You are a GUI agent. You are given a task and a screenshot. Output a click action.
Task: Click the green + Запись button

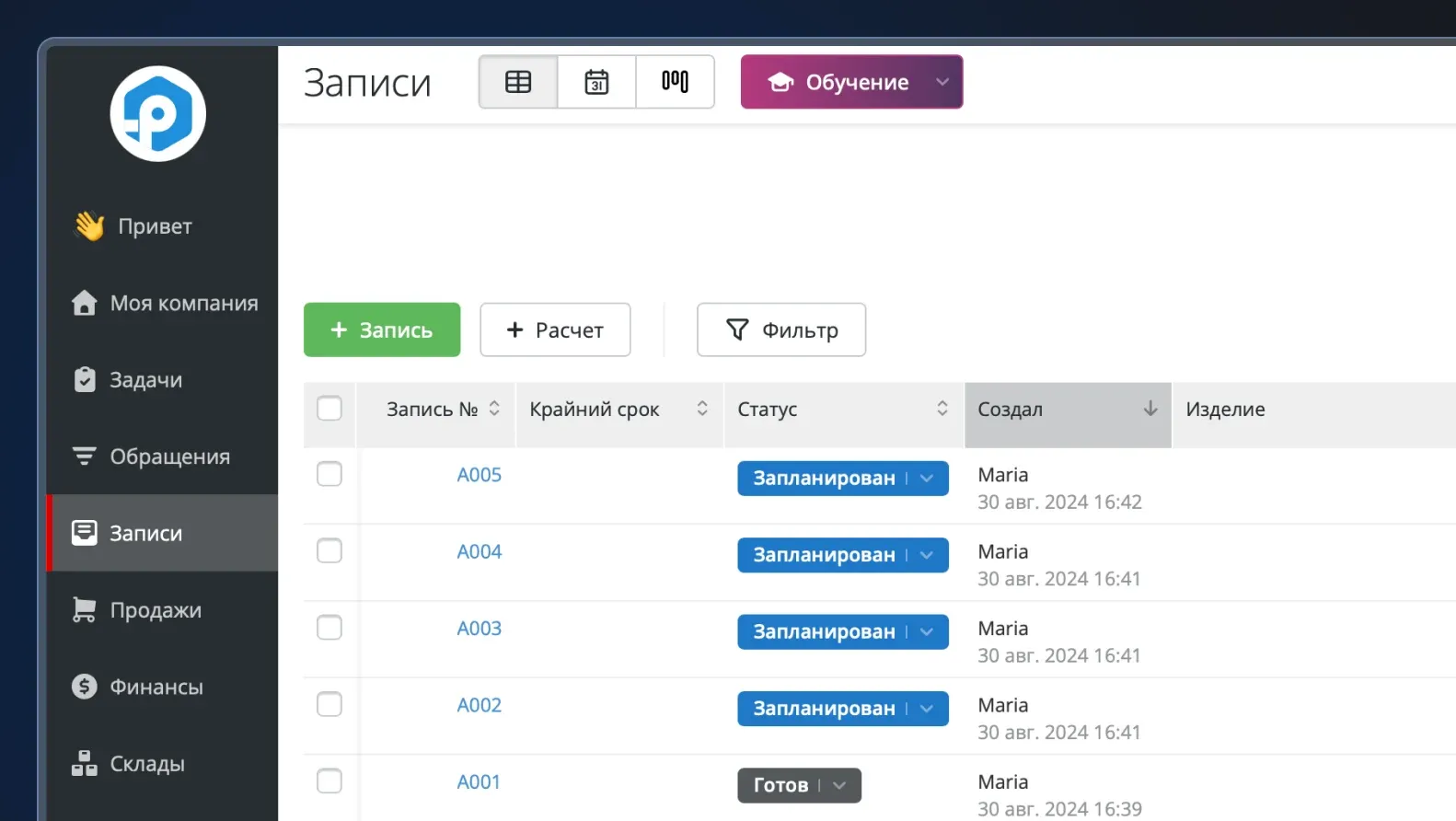click(x=382, y=330)
